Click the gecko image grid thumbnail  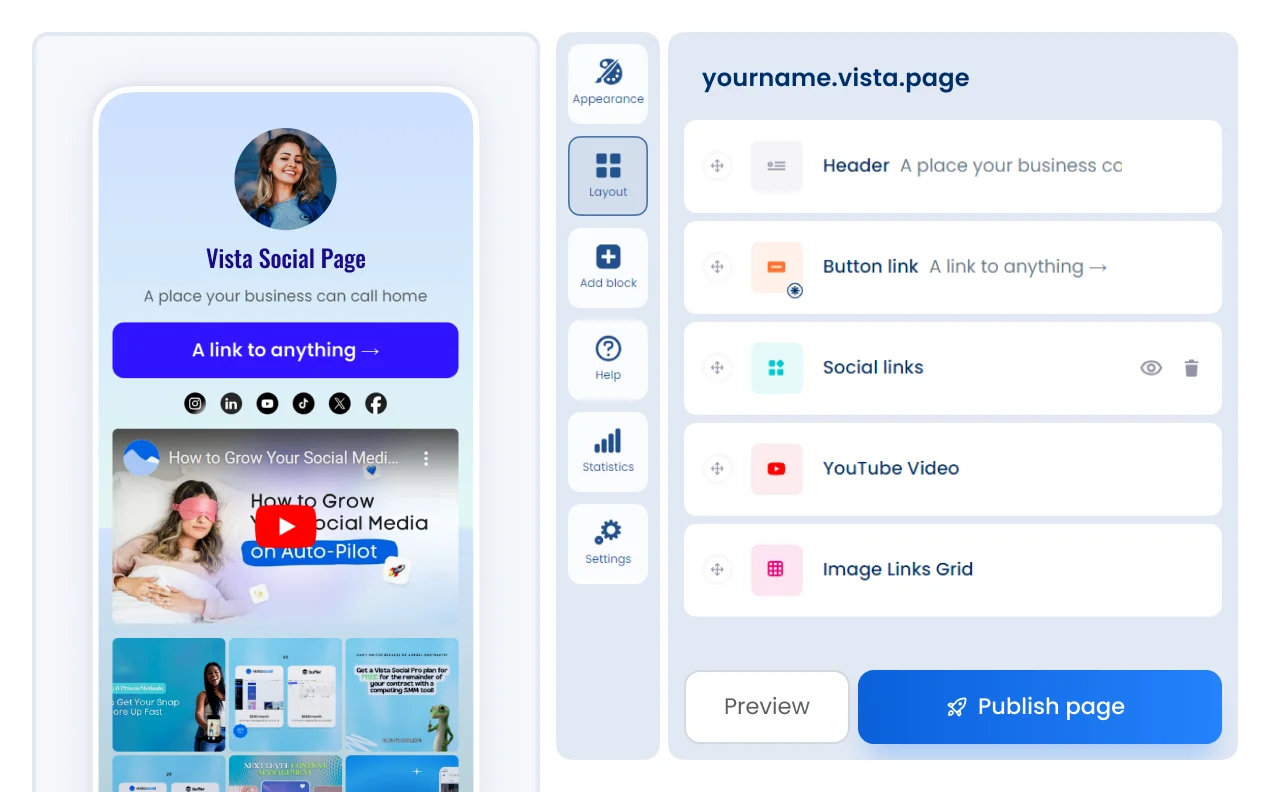402,695
